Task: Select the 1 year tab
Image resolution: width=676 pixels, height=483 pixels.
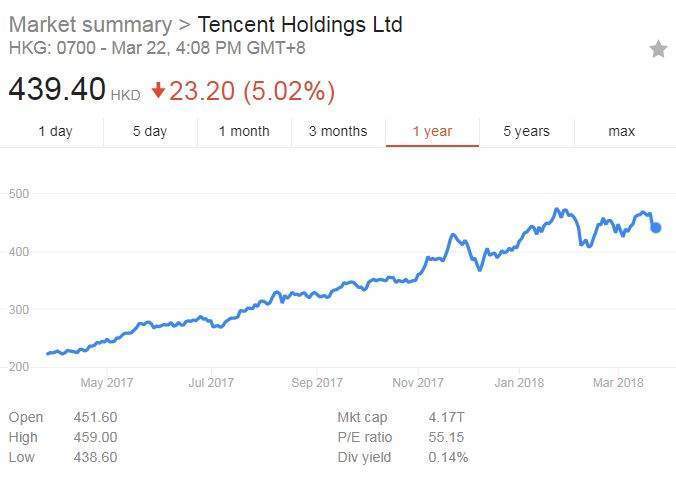Action: tap(432, 131)
